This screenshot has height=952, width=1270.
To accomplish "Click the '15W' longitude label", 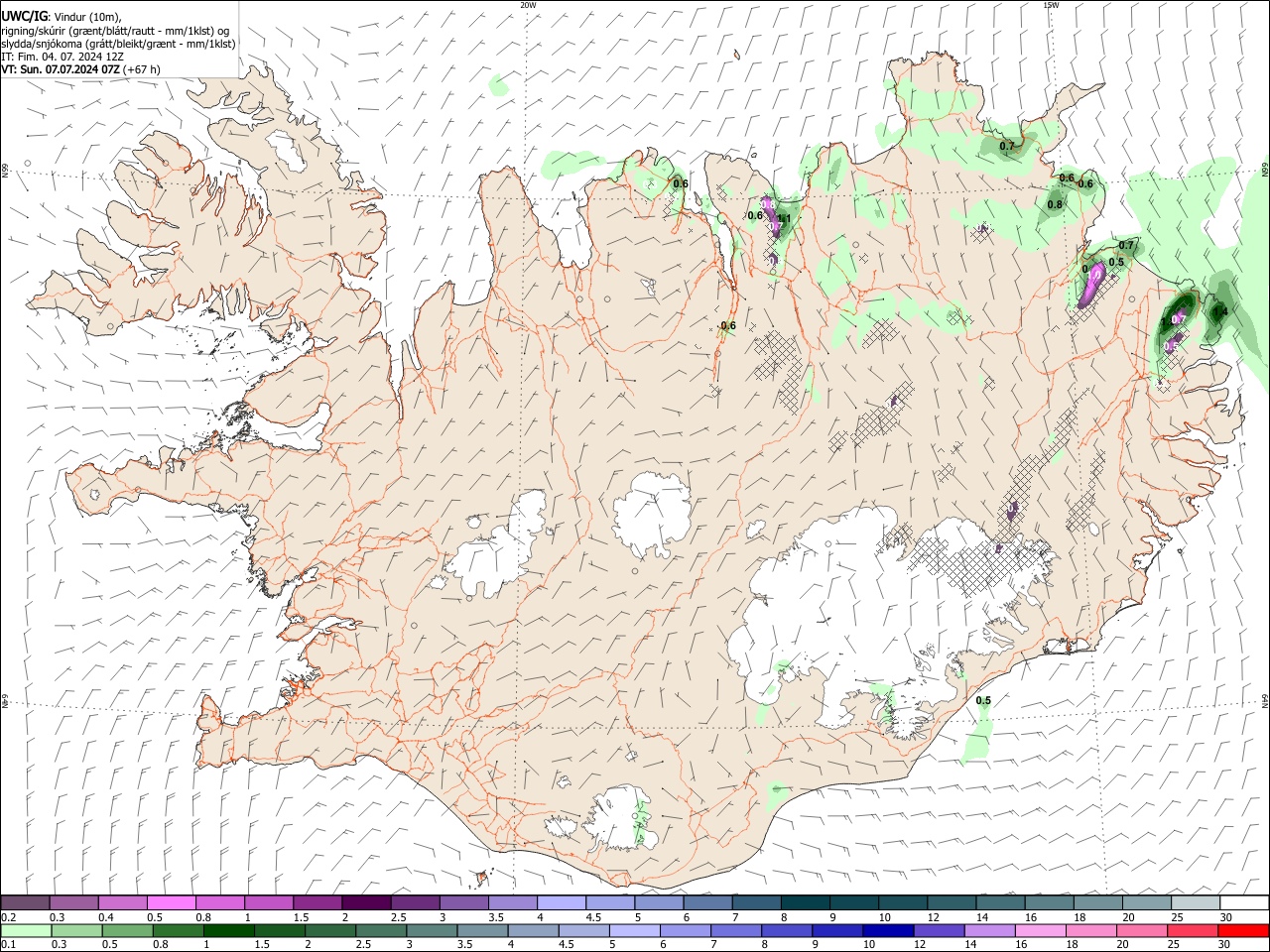I will (1051, 5).
